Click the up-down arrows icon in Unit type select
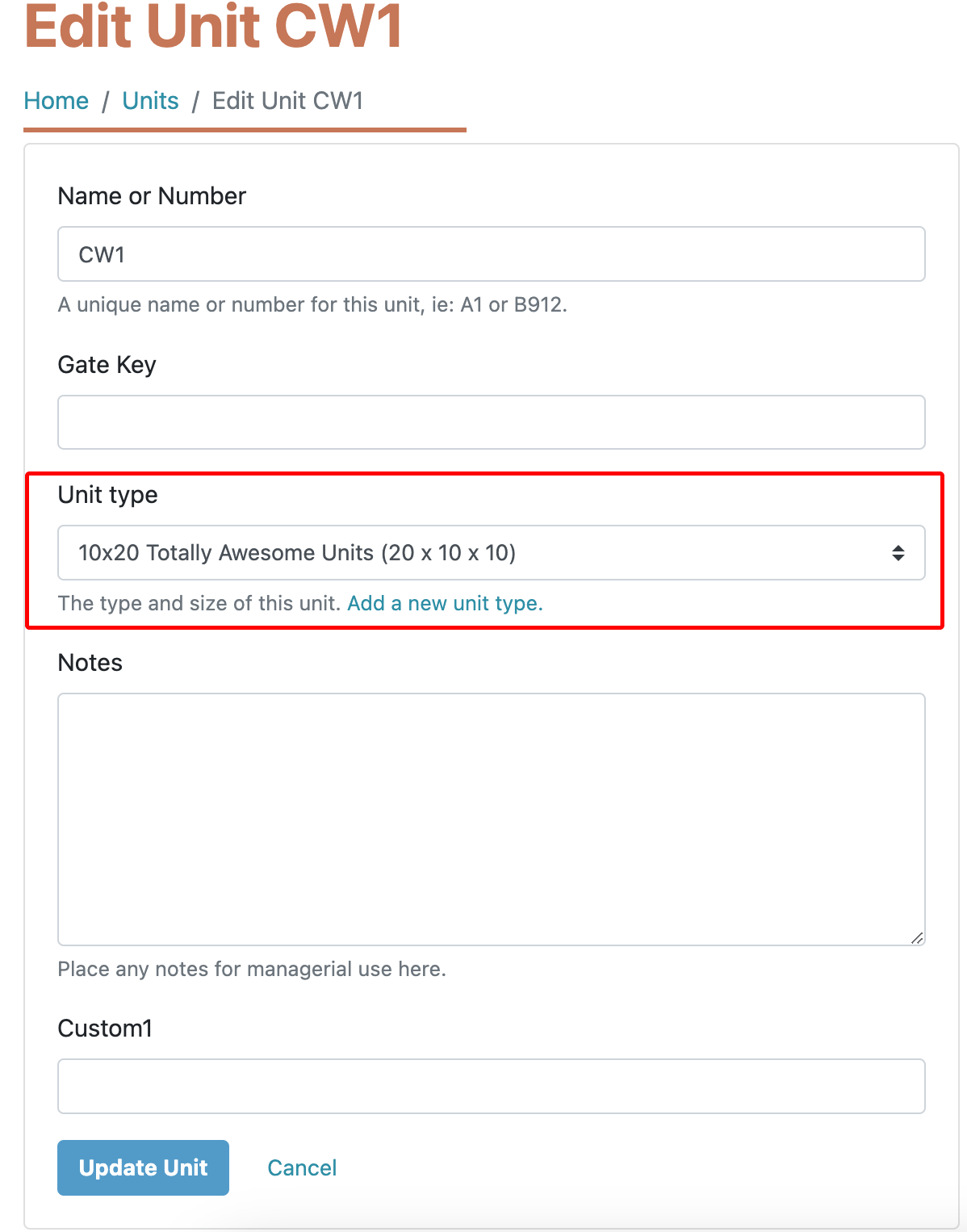 pyautogui.click(x=898, y=553)
